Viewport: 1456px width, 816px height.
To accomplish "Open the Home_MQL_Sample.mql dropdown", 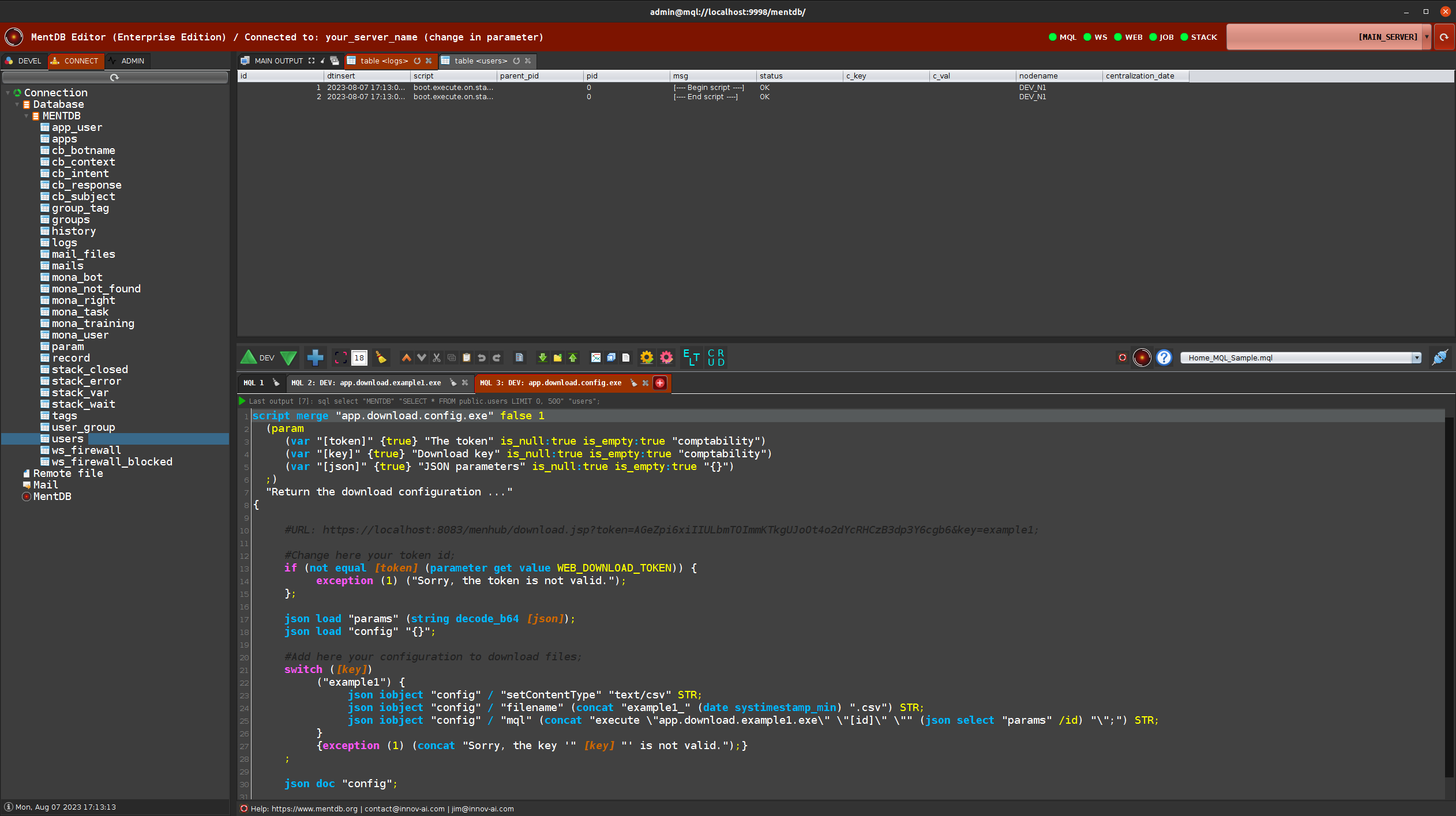I will click(1417, 358).
